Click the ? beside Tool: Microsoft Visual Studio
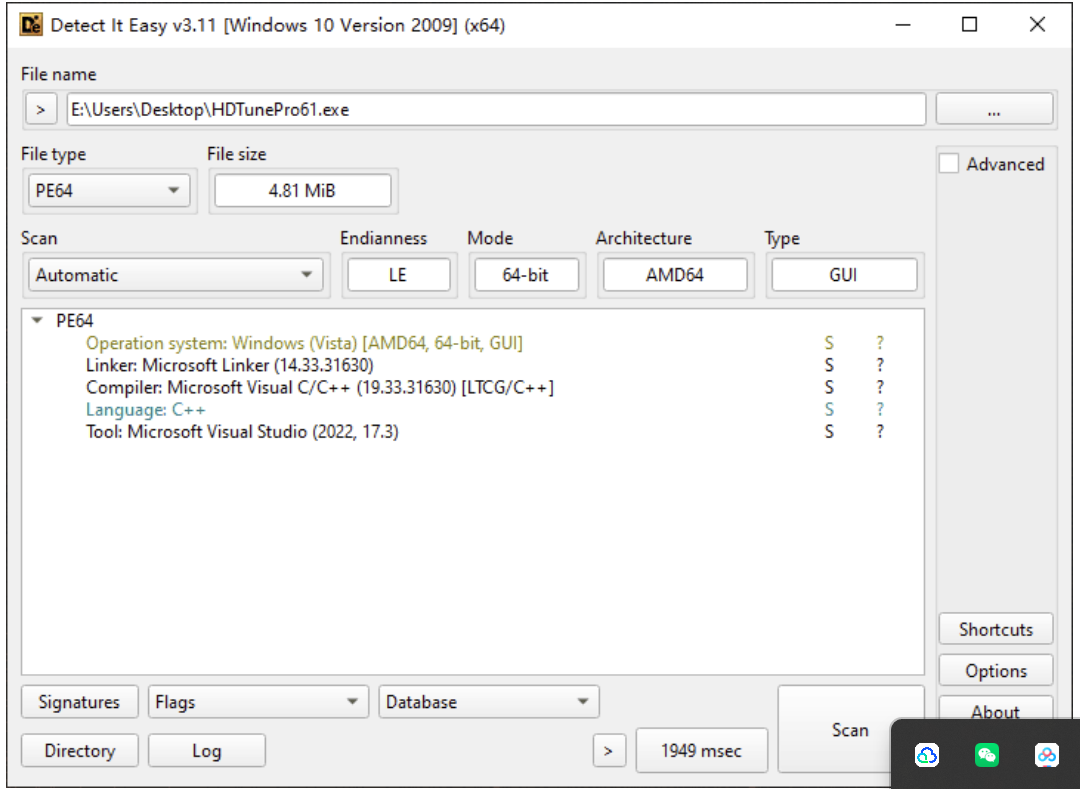This screenshot has width=1080, height=789. click(879, 431)
